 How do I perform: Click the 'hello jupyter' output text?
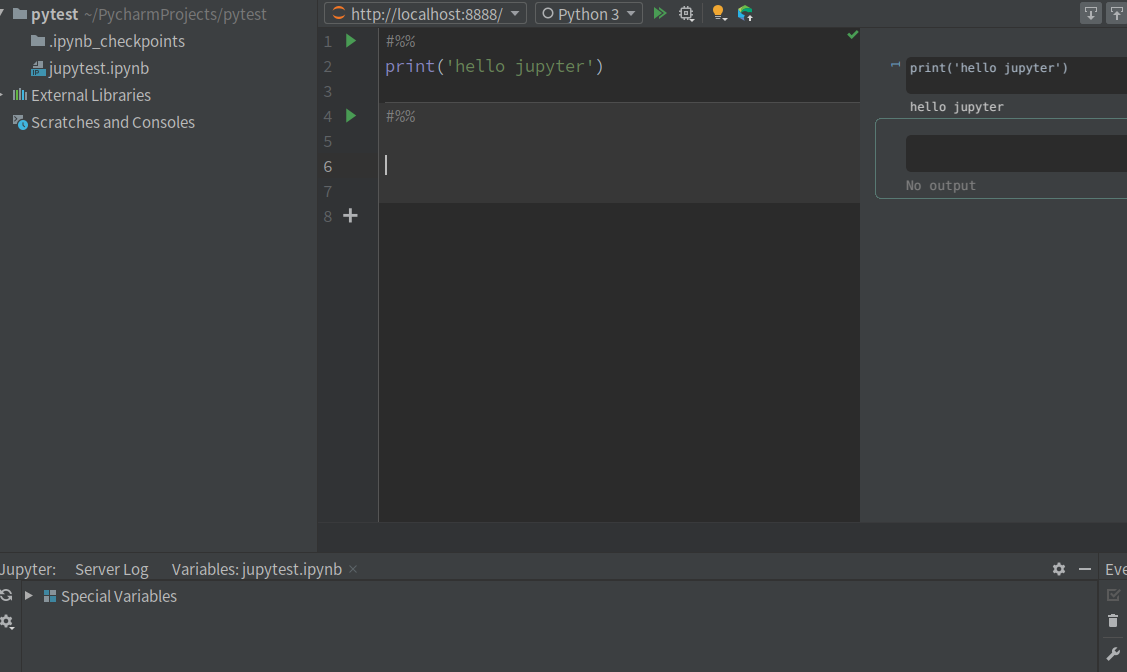tap(957, 106)
